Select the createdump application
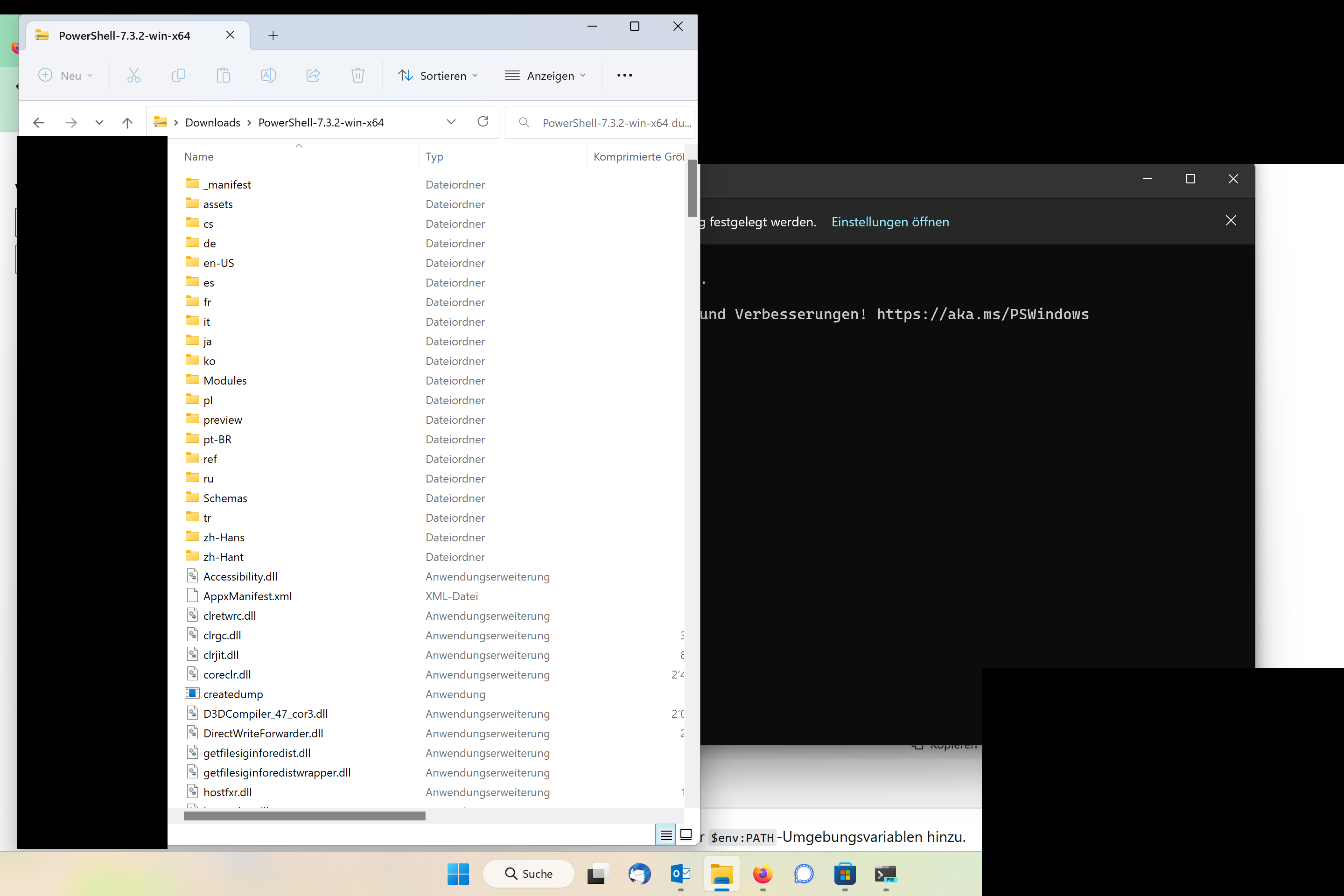 233,694
